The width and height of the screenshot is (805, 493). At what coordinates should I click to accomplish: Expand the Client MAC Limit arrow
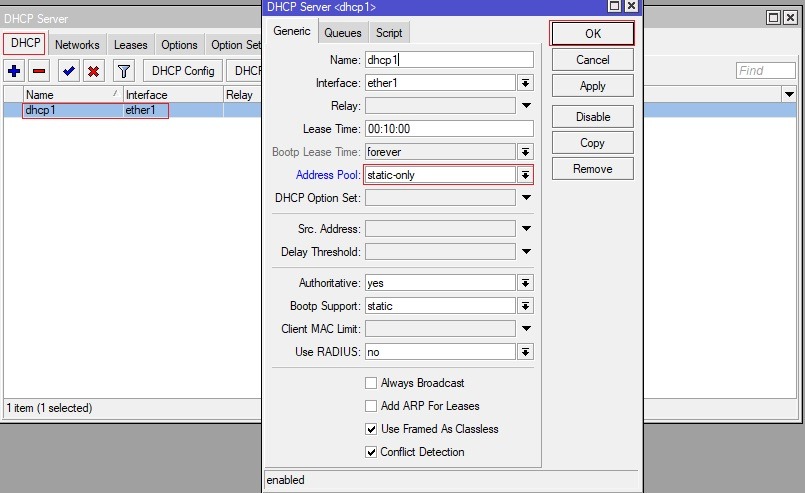click(x=526, y=329)
